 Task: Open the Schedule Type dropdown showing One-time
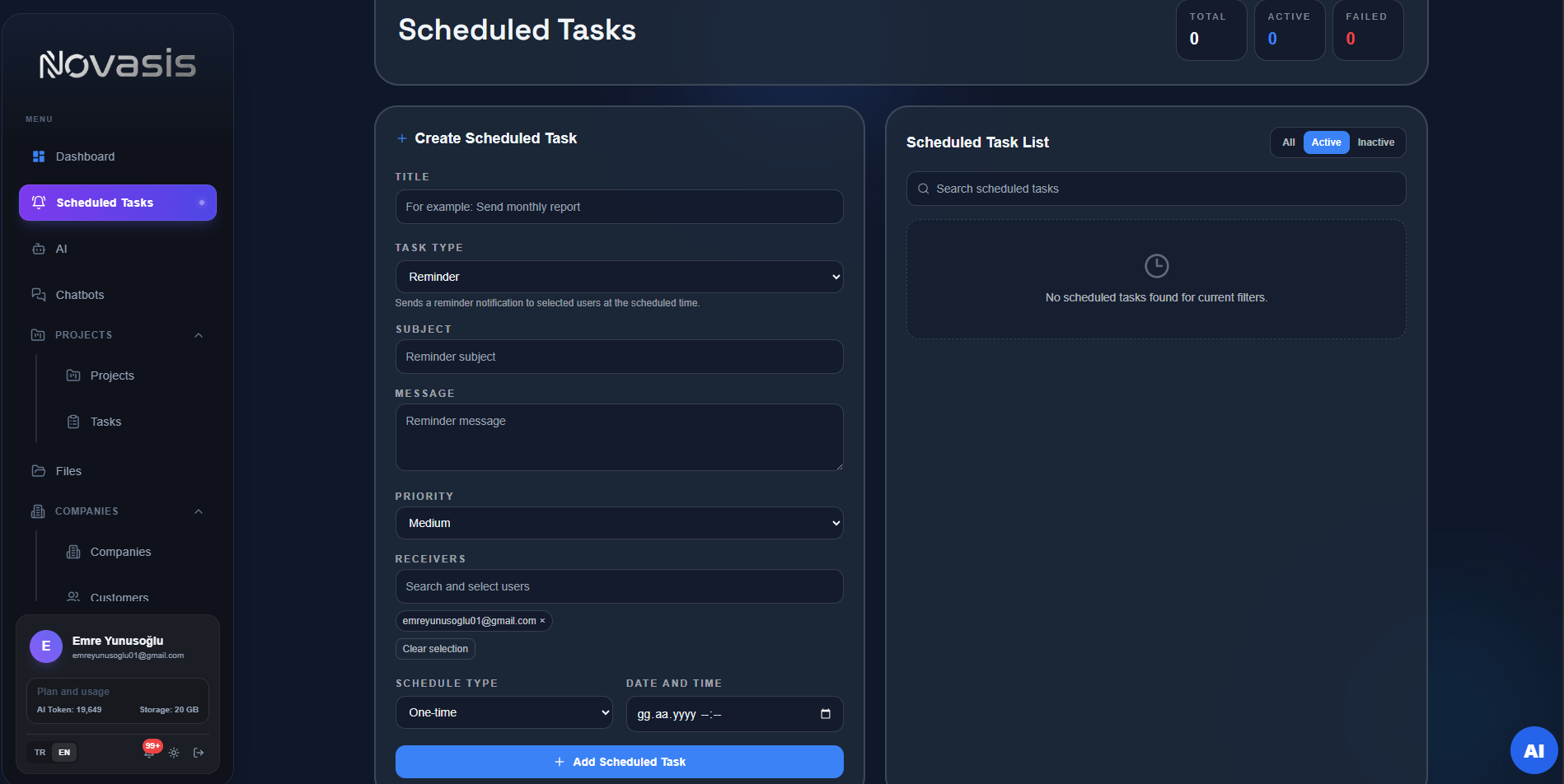pyautogui.click(x=504, y=712)
